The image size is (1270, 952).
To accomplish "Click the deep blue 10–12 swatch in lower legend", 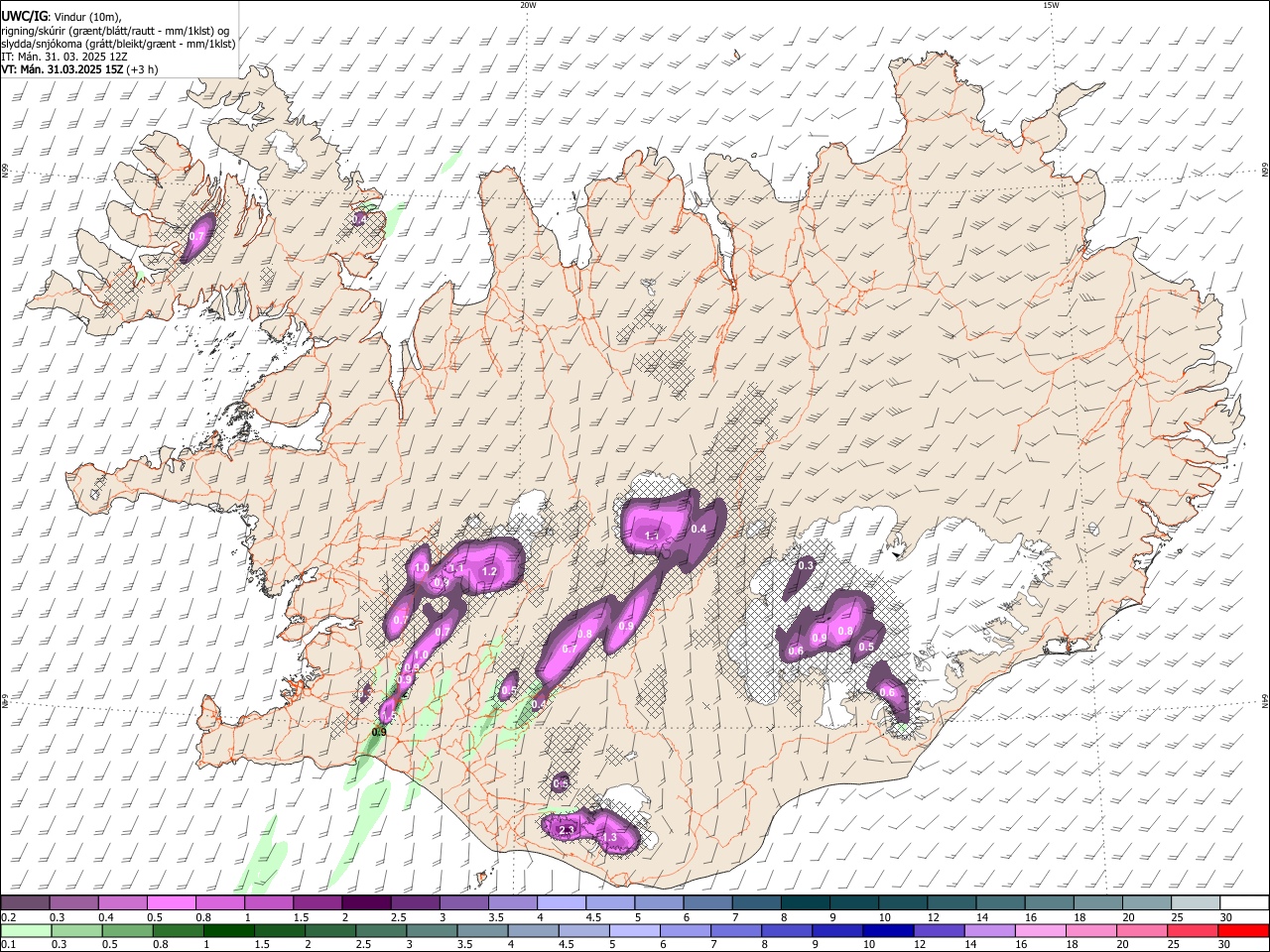I will (888, 930).
